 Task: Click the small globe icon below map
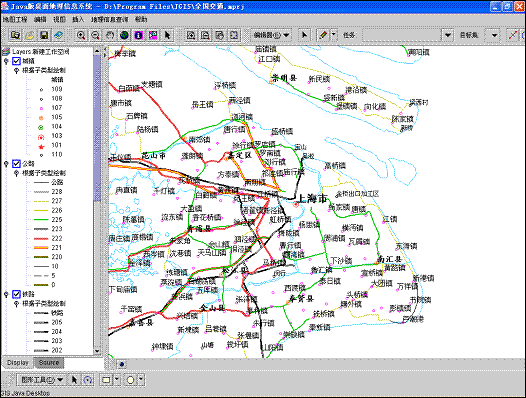click(x=121, y=364)
